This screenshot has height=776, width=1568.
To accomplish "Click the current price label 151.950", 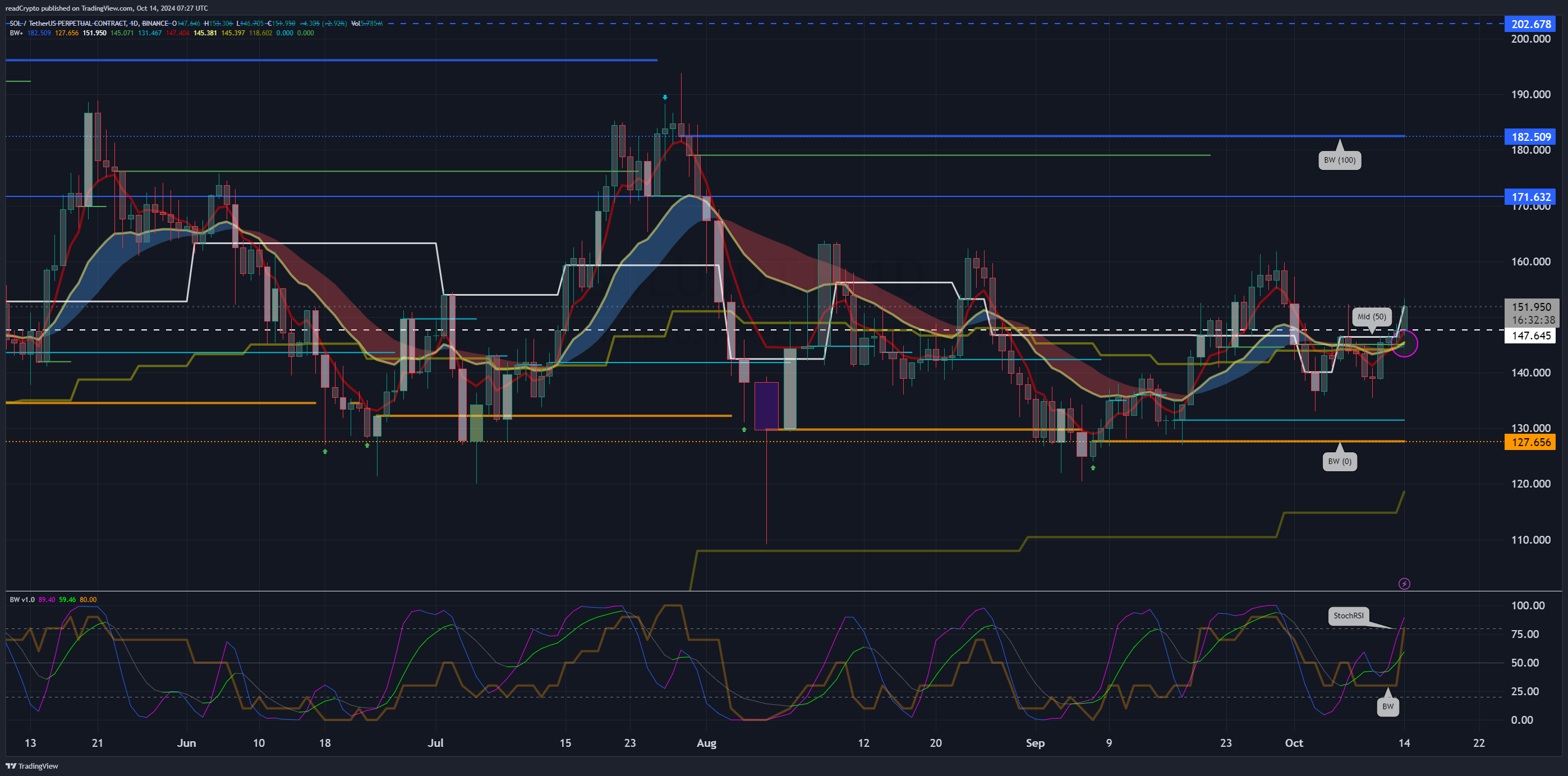I will (x=1531, y=307).
